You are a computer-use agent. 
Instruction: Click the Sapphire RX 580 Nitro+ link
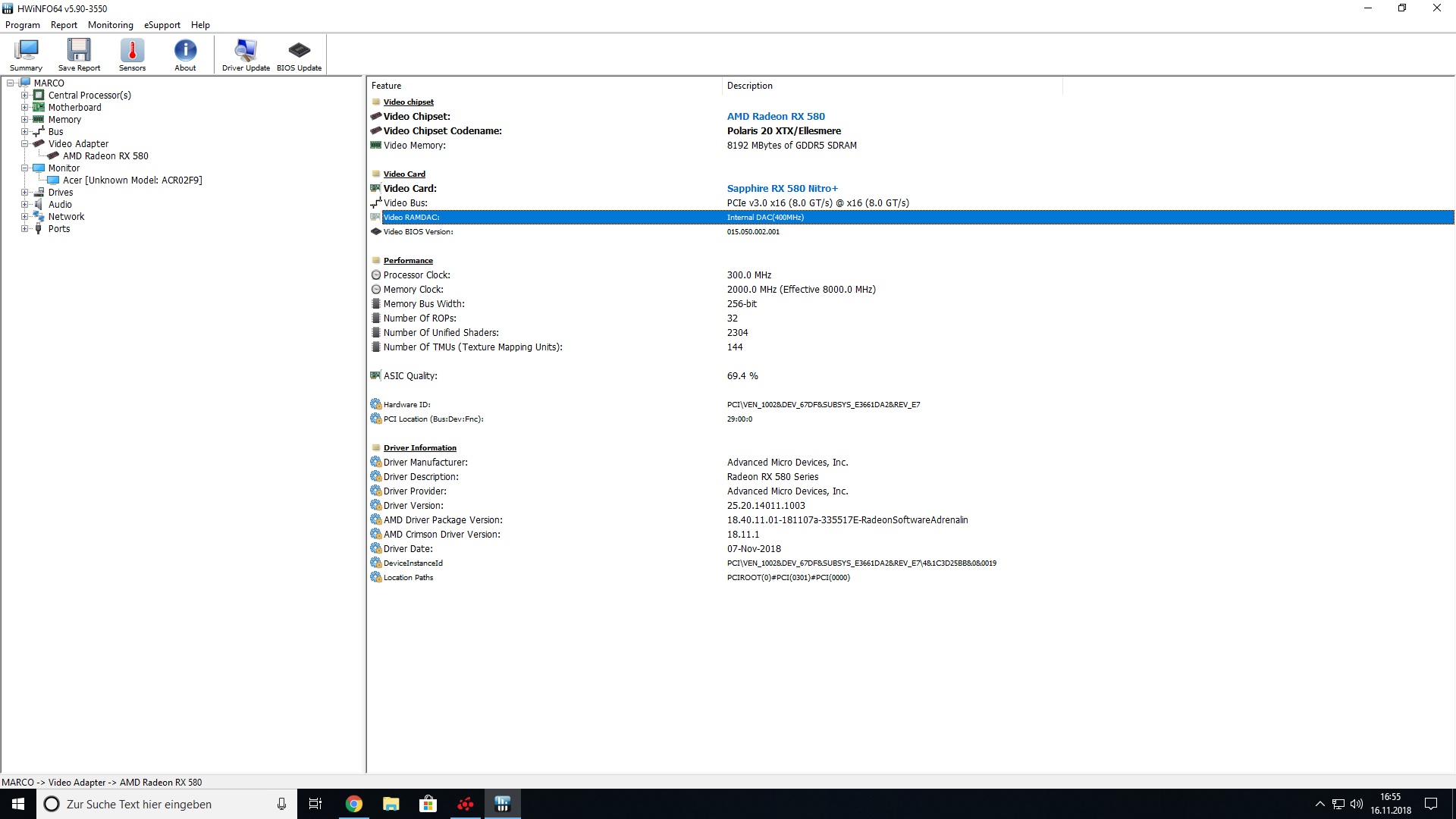pyautogui.click(x=782, y=189)
